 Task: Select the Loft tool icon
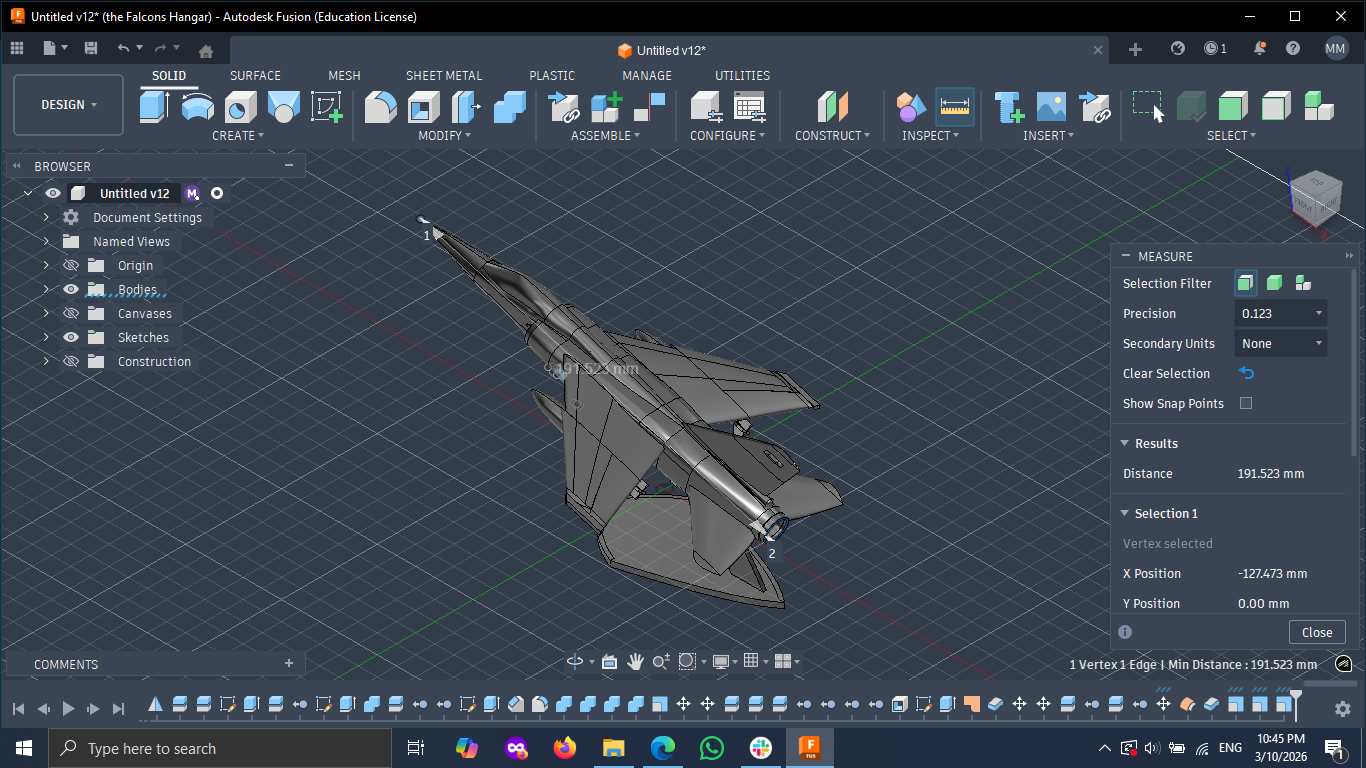[284, 106]
